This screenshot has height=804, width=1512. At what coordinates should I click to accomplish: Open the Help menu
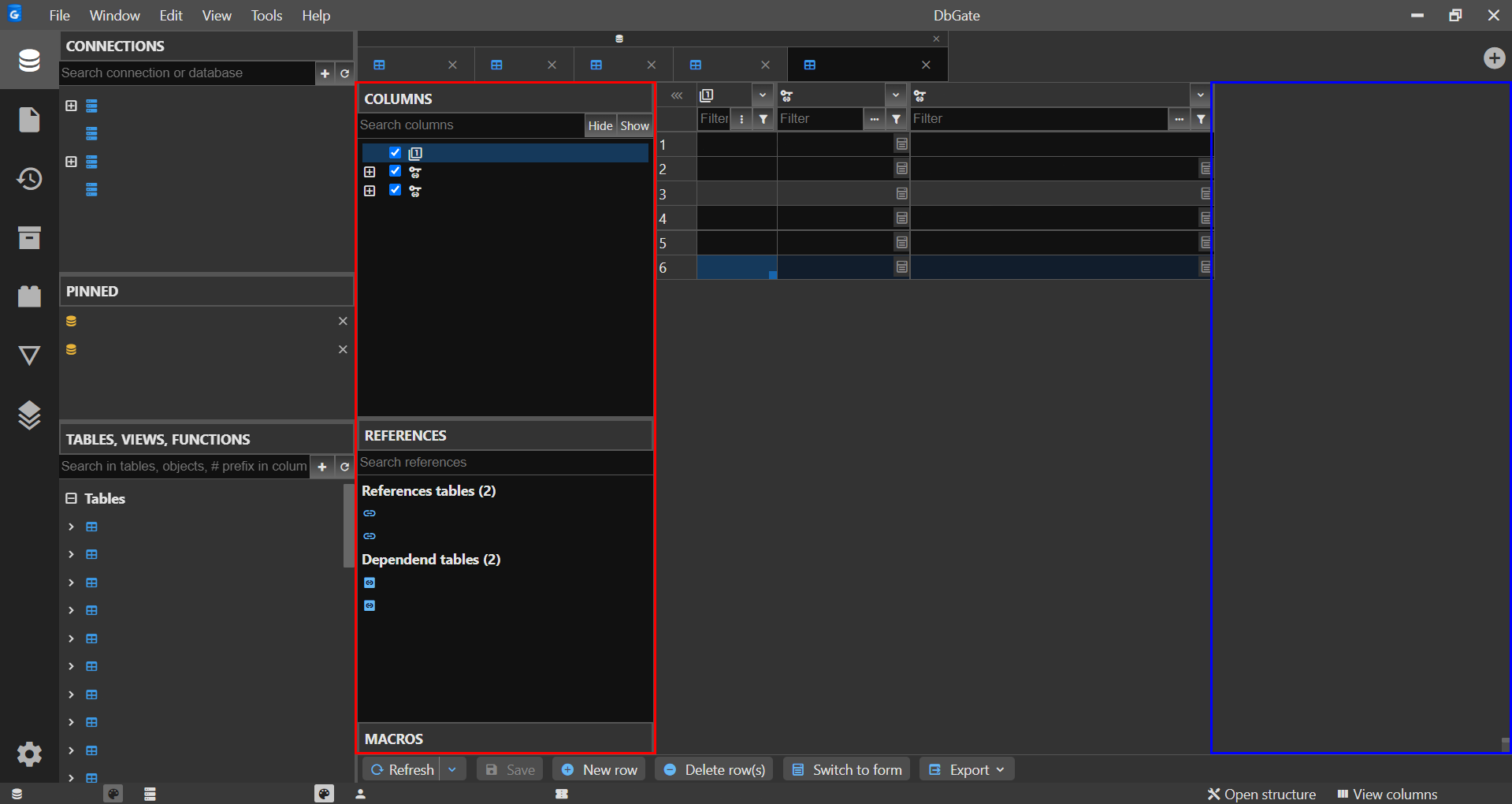coord(316,16)
